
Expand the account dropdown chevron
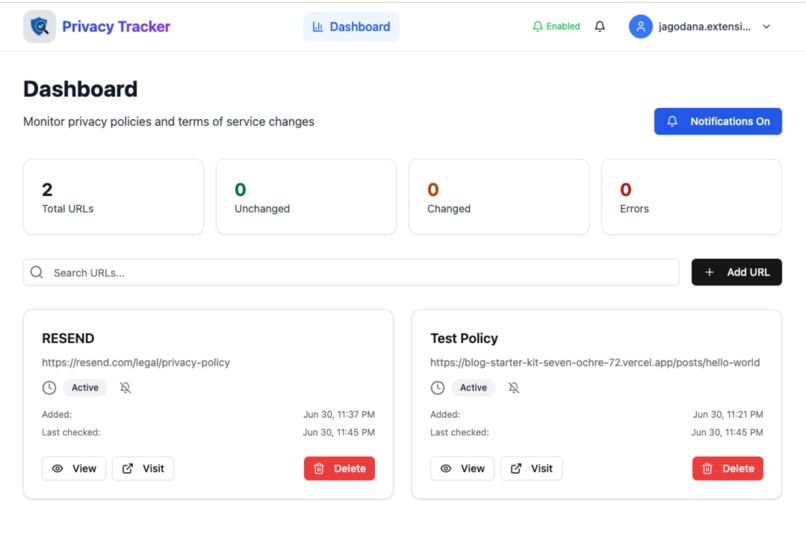click(766, 27)
